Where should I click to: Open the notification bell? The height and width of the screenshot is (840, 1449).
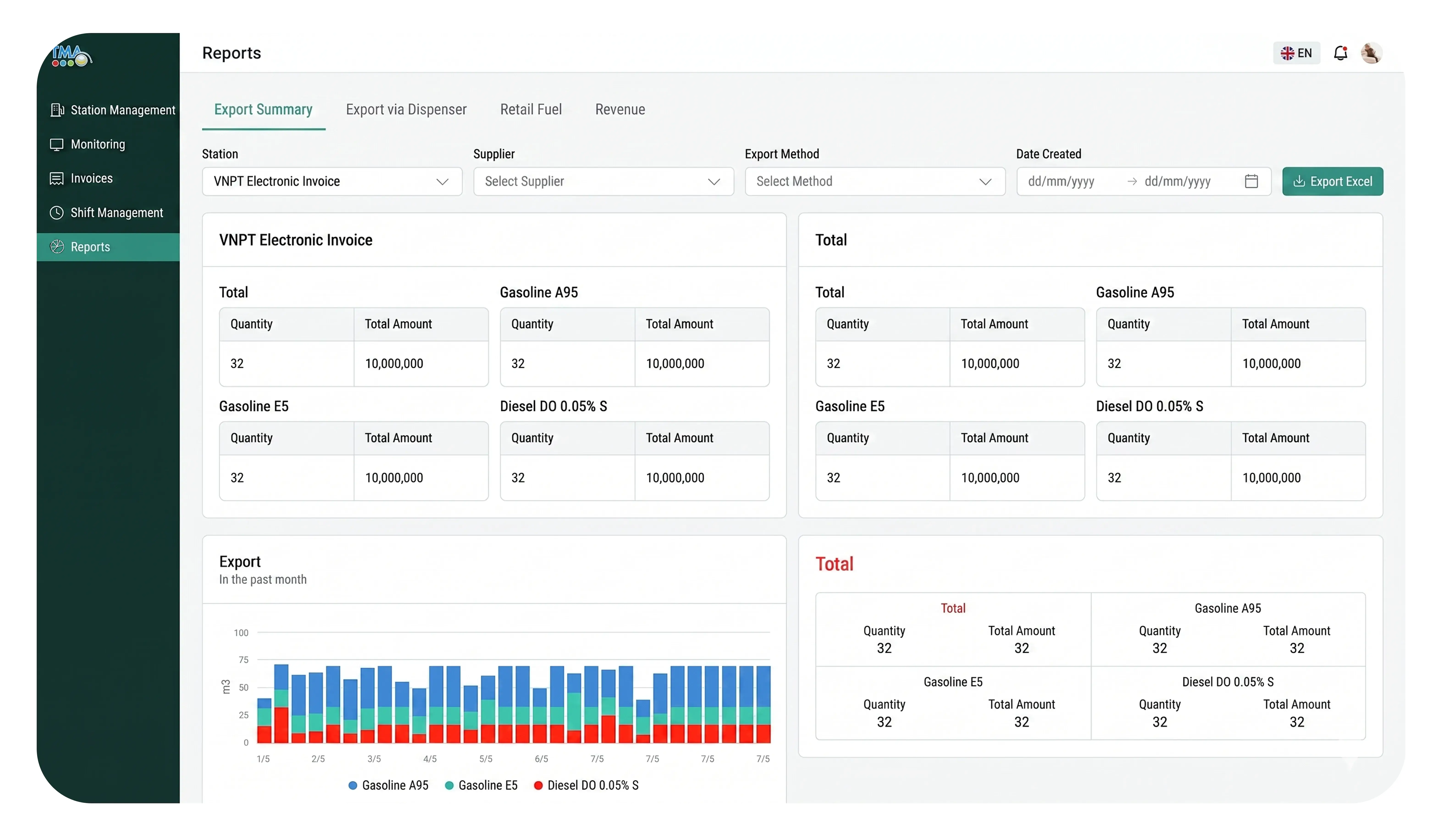pos(1340,53)
